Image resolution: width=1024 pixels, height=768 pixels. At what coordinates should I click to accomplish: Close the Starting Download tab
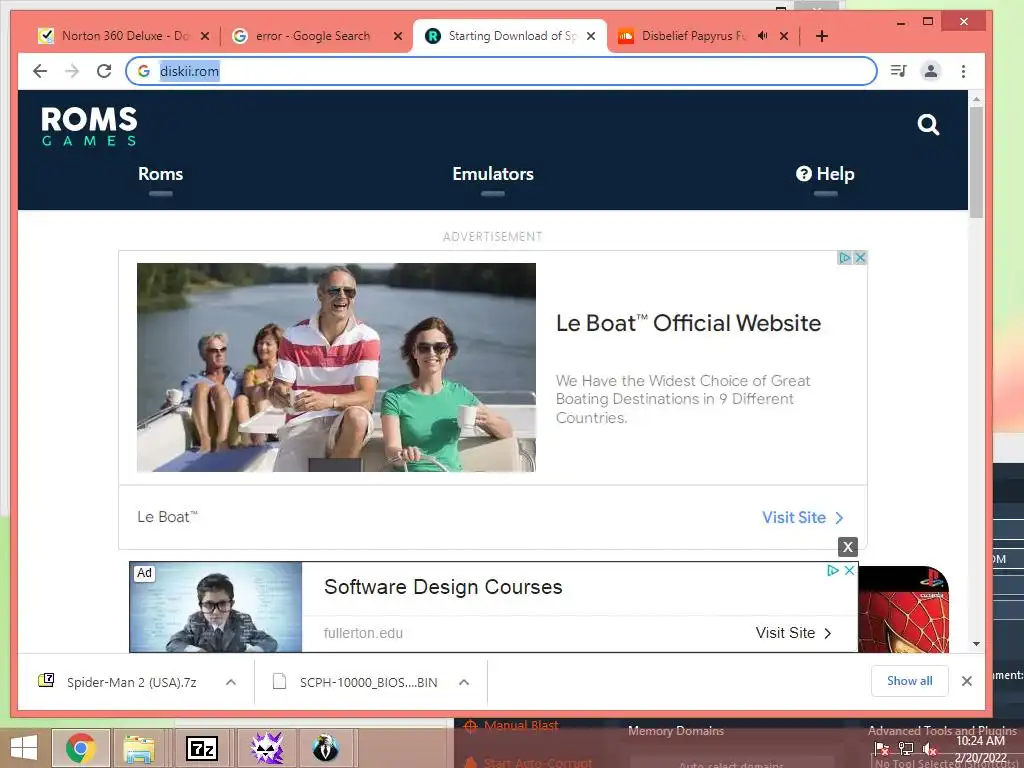click(x=590, y=36)
